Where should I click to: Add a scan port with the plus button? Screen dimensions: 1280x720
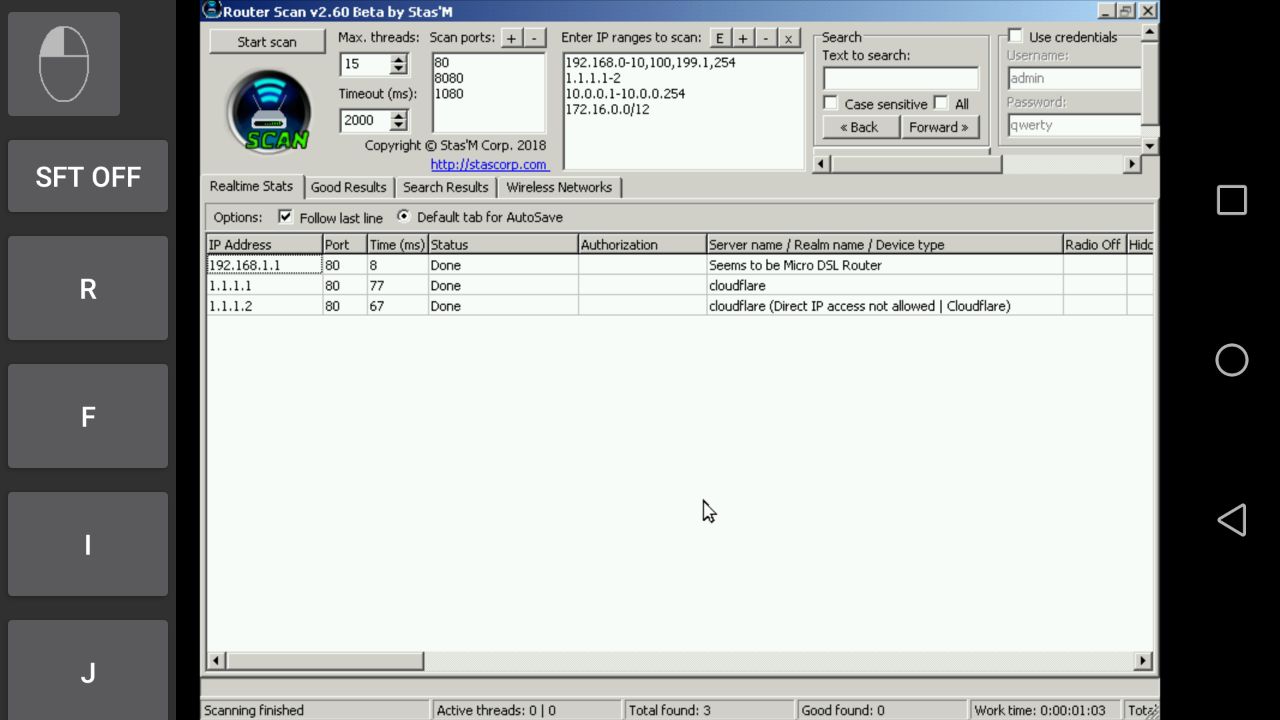click(x=511, y=38)
